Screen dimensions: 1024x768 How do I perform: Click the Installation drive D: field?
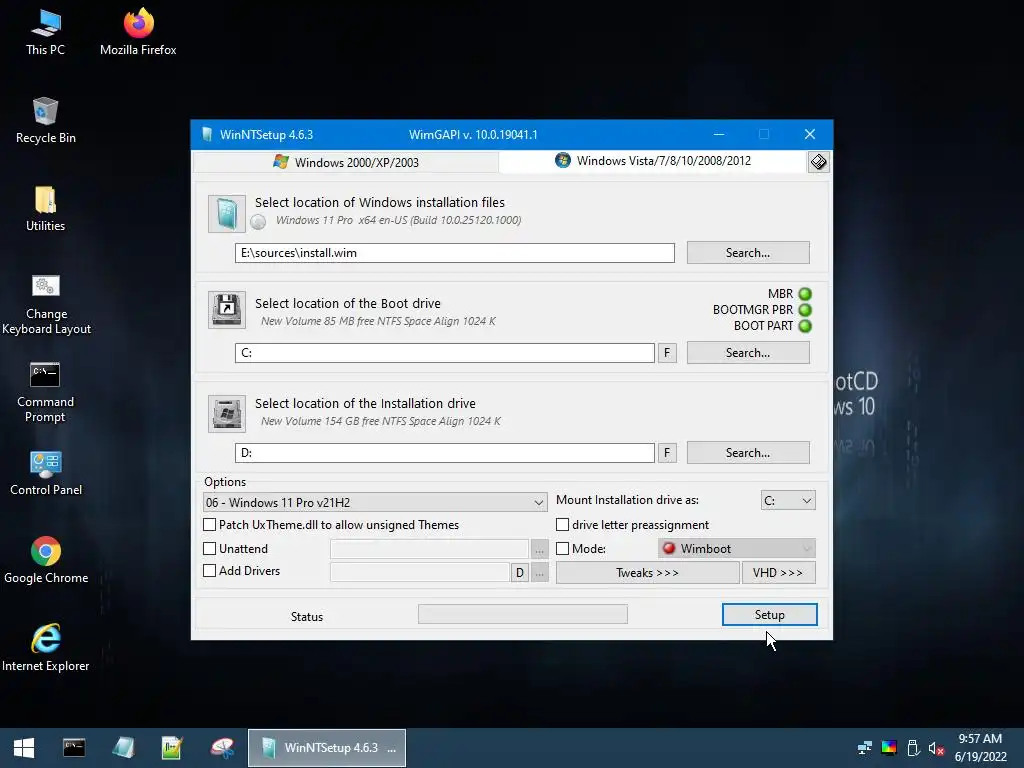(445, 453)
